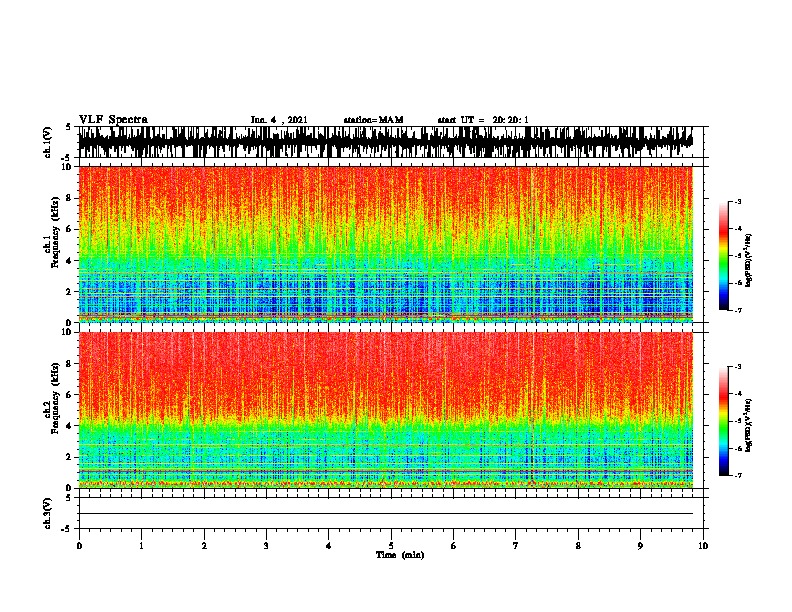Image resolution: width=792 pixels, height=612 pixels.
Task: Click the ch.2 "Frequency (kHz)" axis label
Action: [x=55, y=398]
